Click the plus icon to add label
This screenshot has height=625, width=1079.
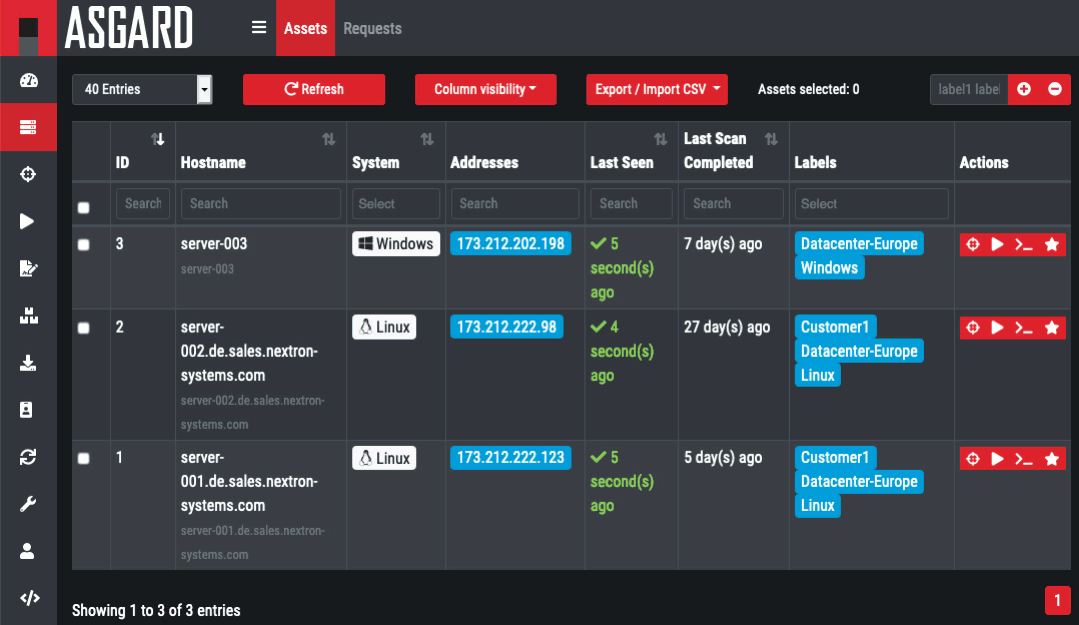coord(1023,89)
